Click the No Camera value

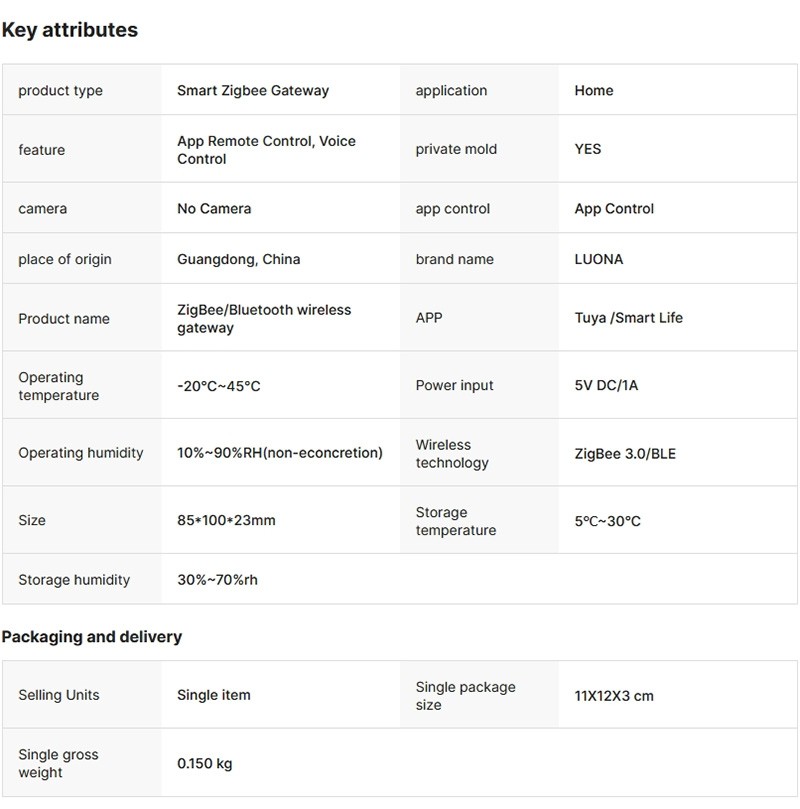(x=214, y=209)
